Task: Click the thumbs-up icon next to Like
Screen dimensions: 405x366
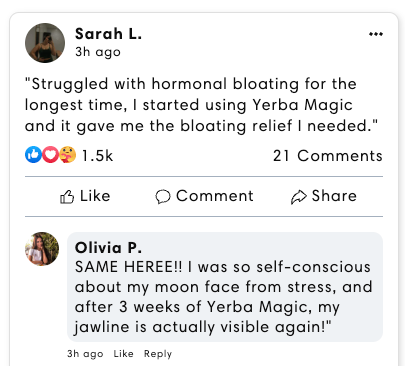Action: (67, 197)
